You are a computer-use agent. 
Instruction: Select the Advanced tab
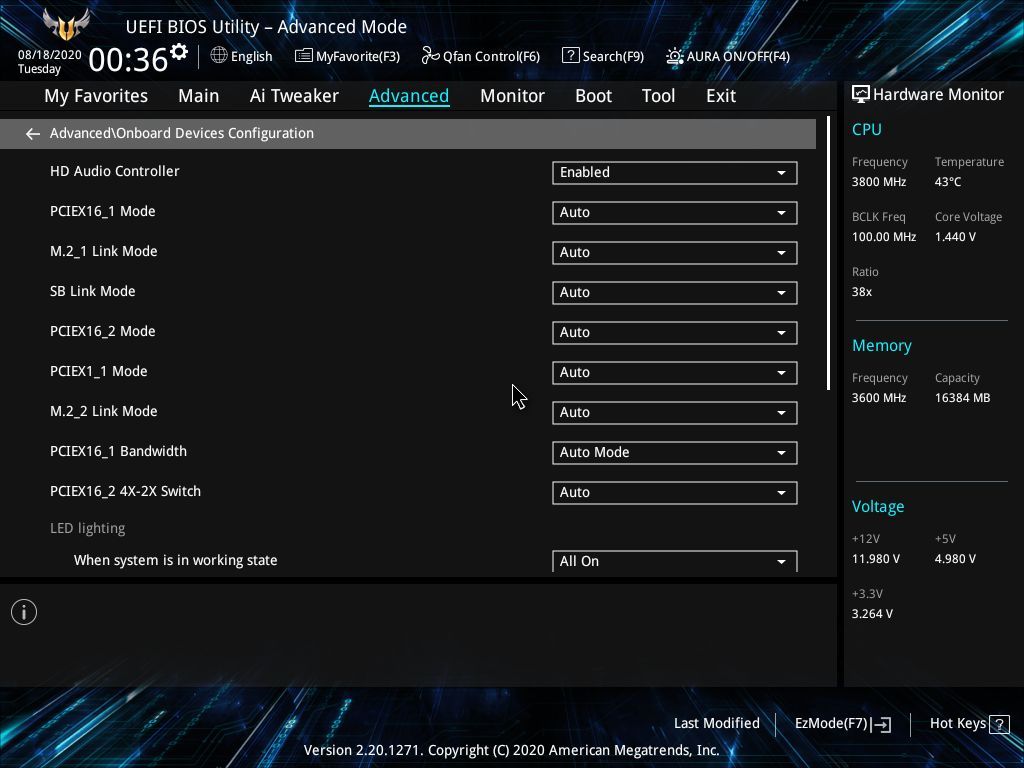click(x=409, y=96)
